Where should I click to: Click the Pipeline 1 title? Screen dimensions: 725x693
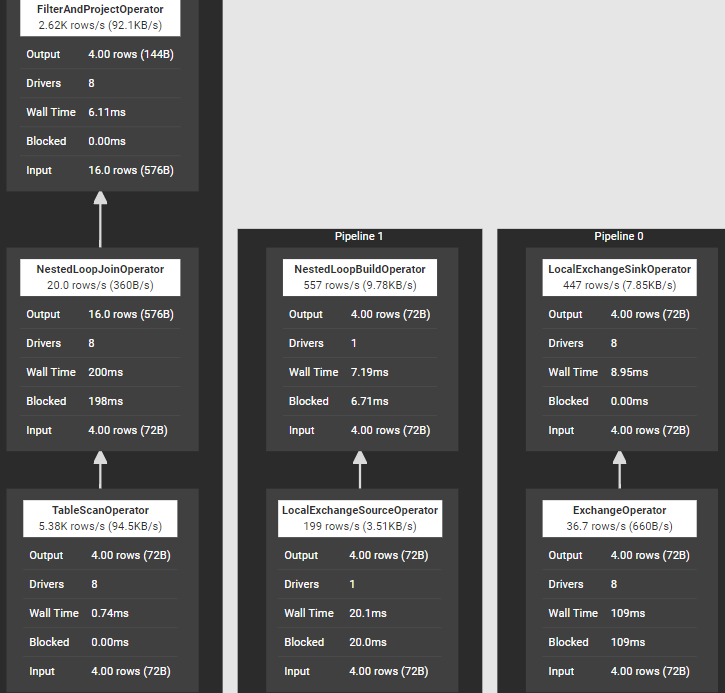[359, 236]
